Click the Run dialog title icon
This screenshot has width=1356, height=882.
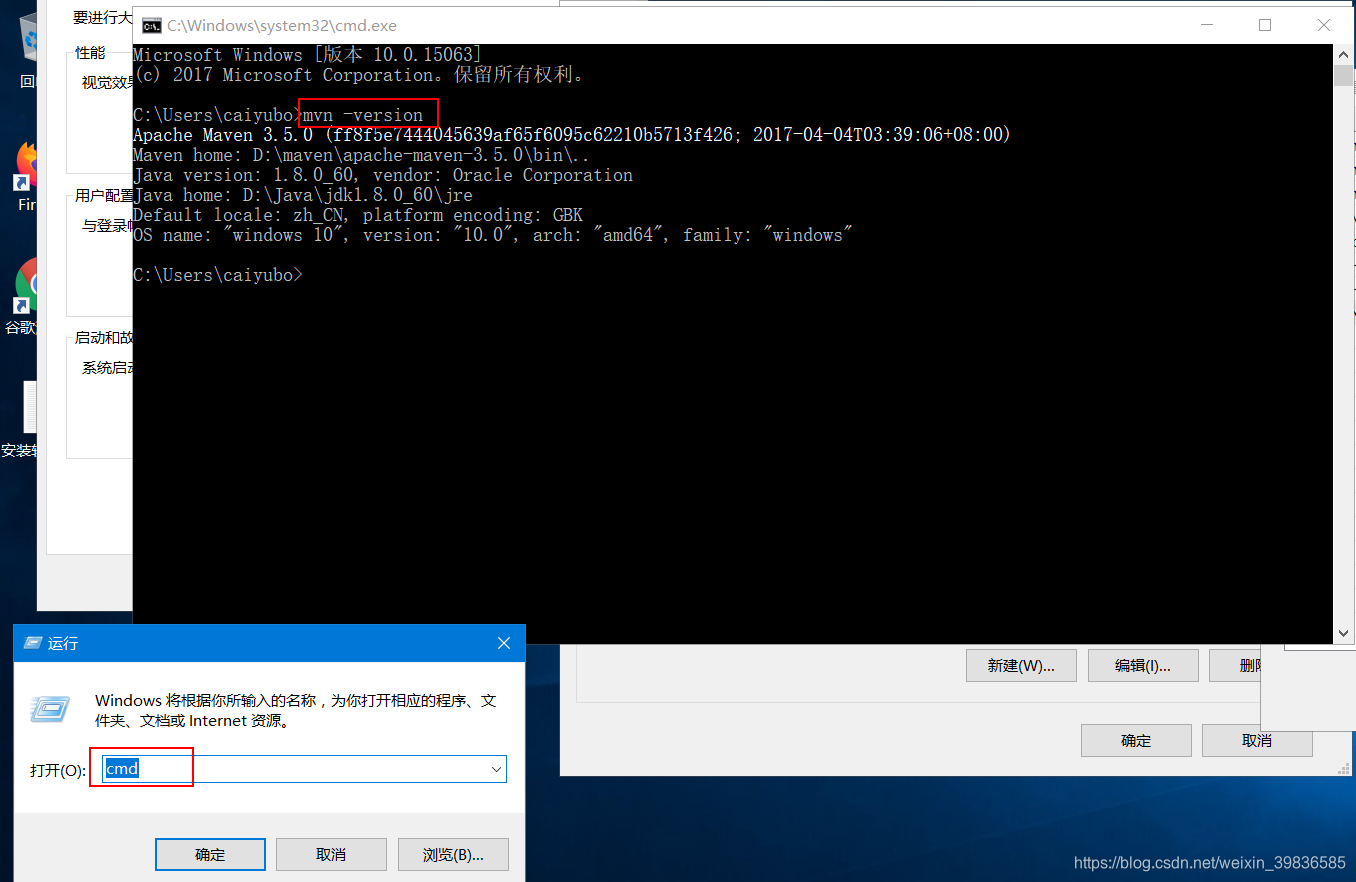pos(33,643)
